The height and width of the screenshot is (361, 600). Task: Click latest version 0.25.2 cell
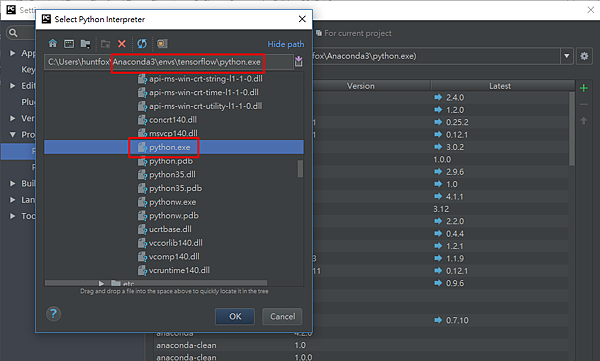pos(457,123)
